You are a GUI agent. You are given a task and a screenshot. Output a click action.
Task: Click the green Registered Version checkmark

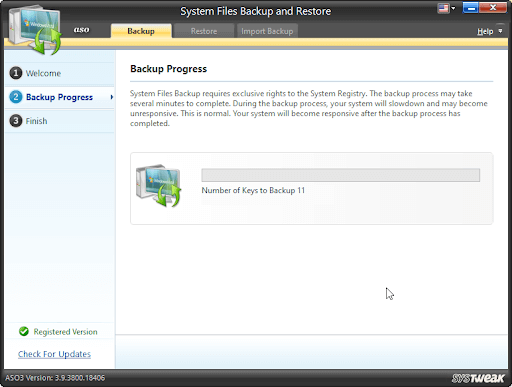(x=24, y=331)
